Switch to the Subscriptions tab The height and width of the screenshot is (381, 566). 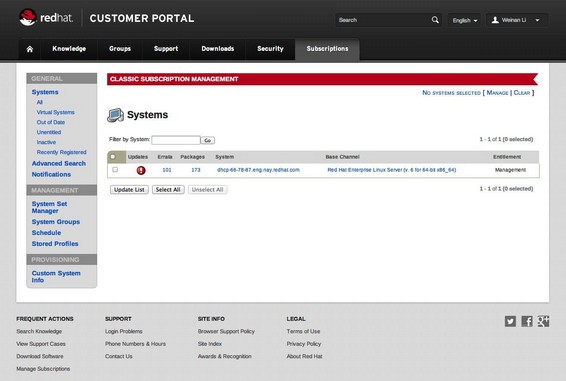coord(327,49)
